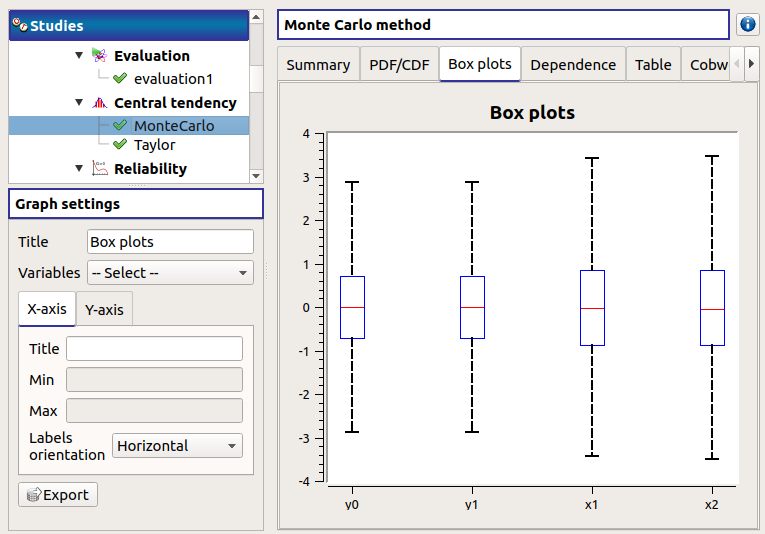765x534 pixels.
Task: Collapse the Evaluation tree node
Action: 79,56
